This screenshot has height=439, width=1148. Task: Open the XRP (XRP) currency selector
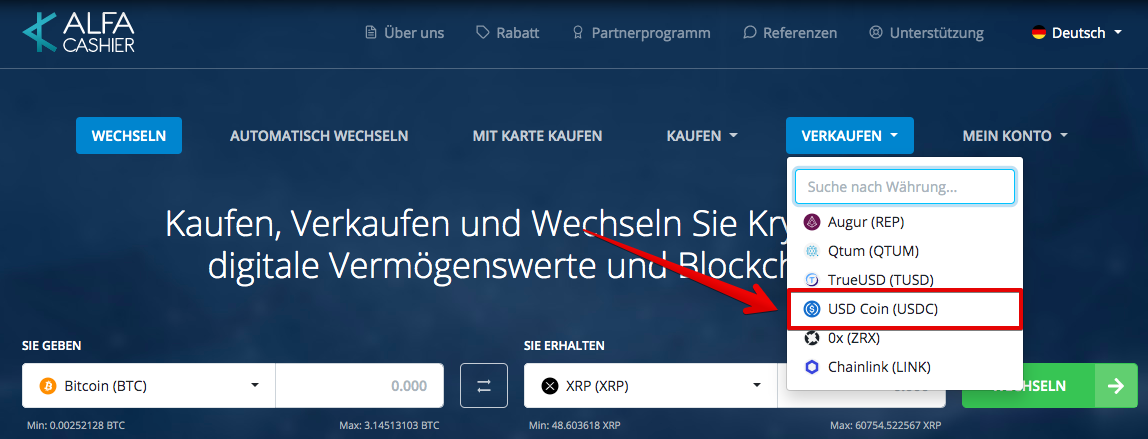click(650, 386)
